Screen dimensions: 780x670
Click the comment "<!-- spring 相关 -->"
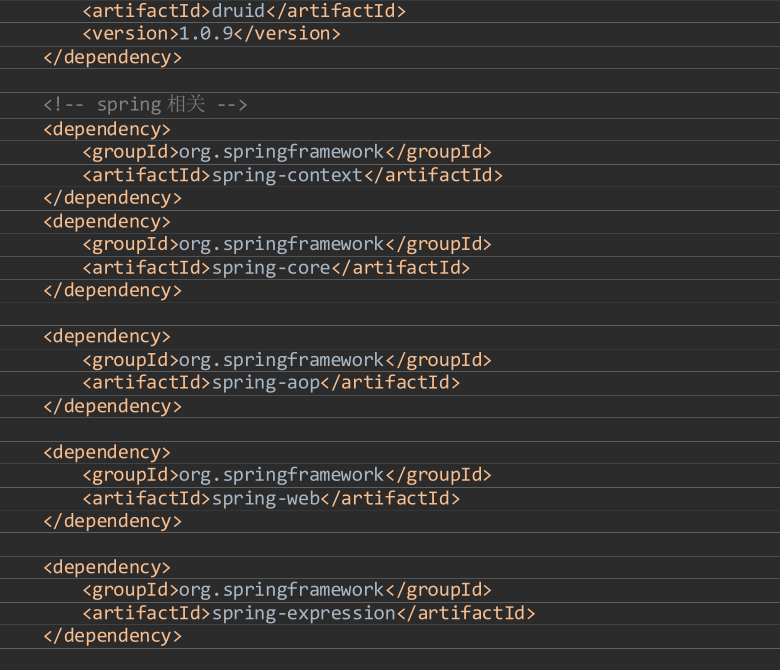coord(145,104)
